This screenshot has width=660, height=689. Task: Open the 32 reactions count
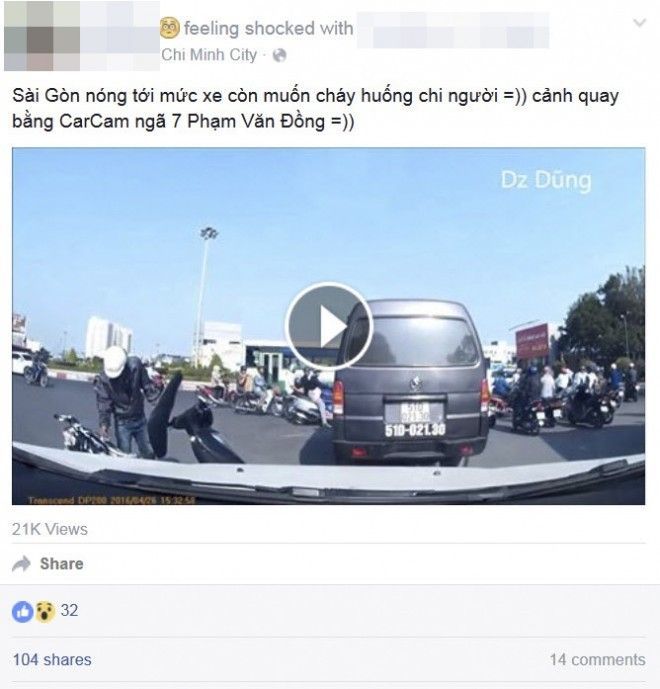(x=69, y=610)
